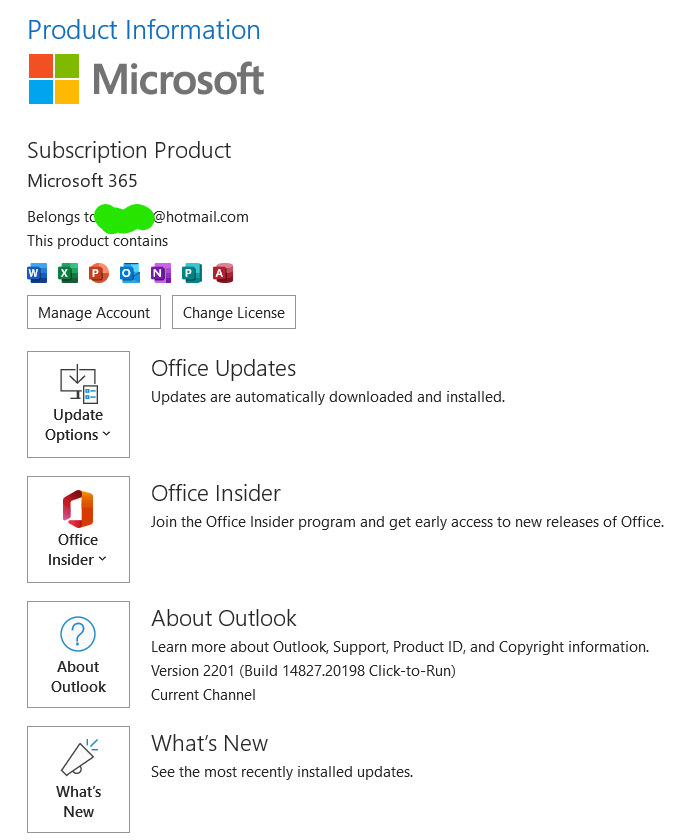This screenshot has width=697, height=840.
Task: Expand the Update Options dropdown
Action: pos(78,404)
